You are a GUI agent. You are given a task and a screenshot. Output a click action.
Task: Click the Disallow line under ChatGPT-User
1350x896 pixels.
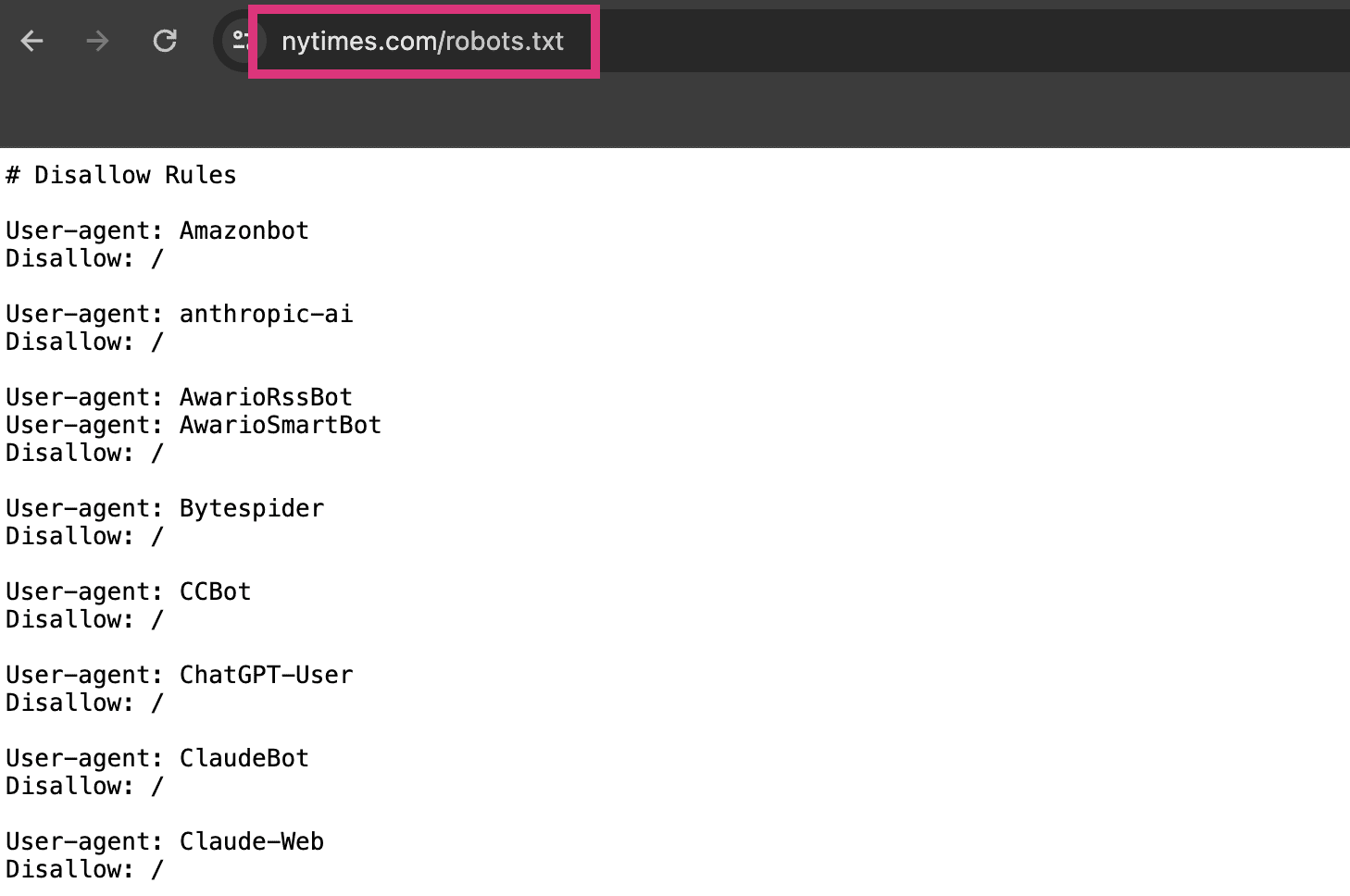tap(84, 703)
